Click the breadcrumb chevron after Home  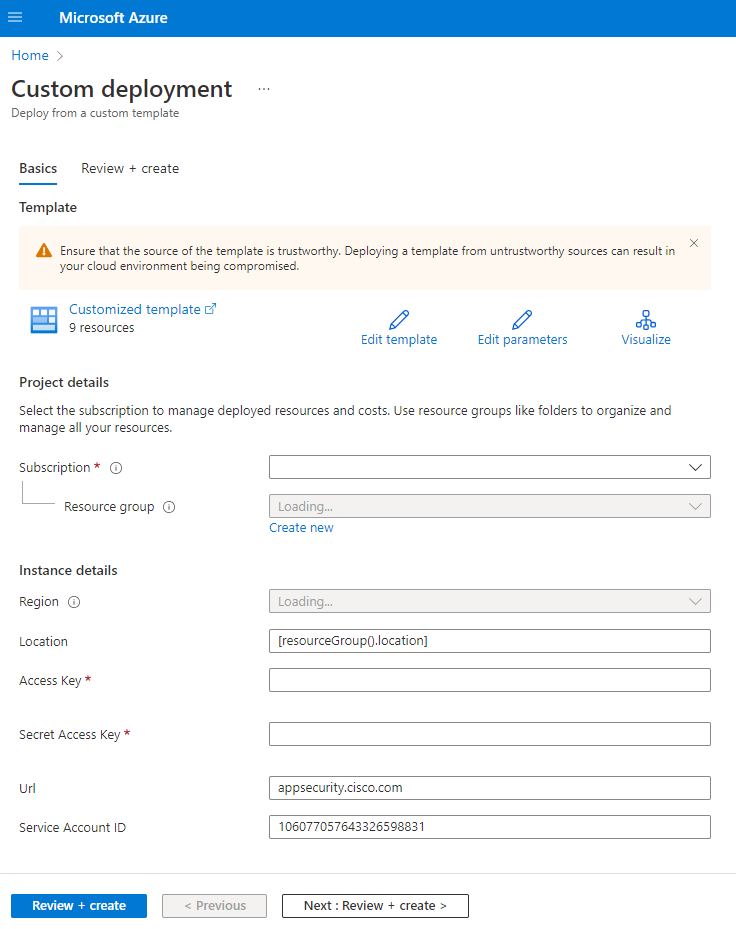60,56
